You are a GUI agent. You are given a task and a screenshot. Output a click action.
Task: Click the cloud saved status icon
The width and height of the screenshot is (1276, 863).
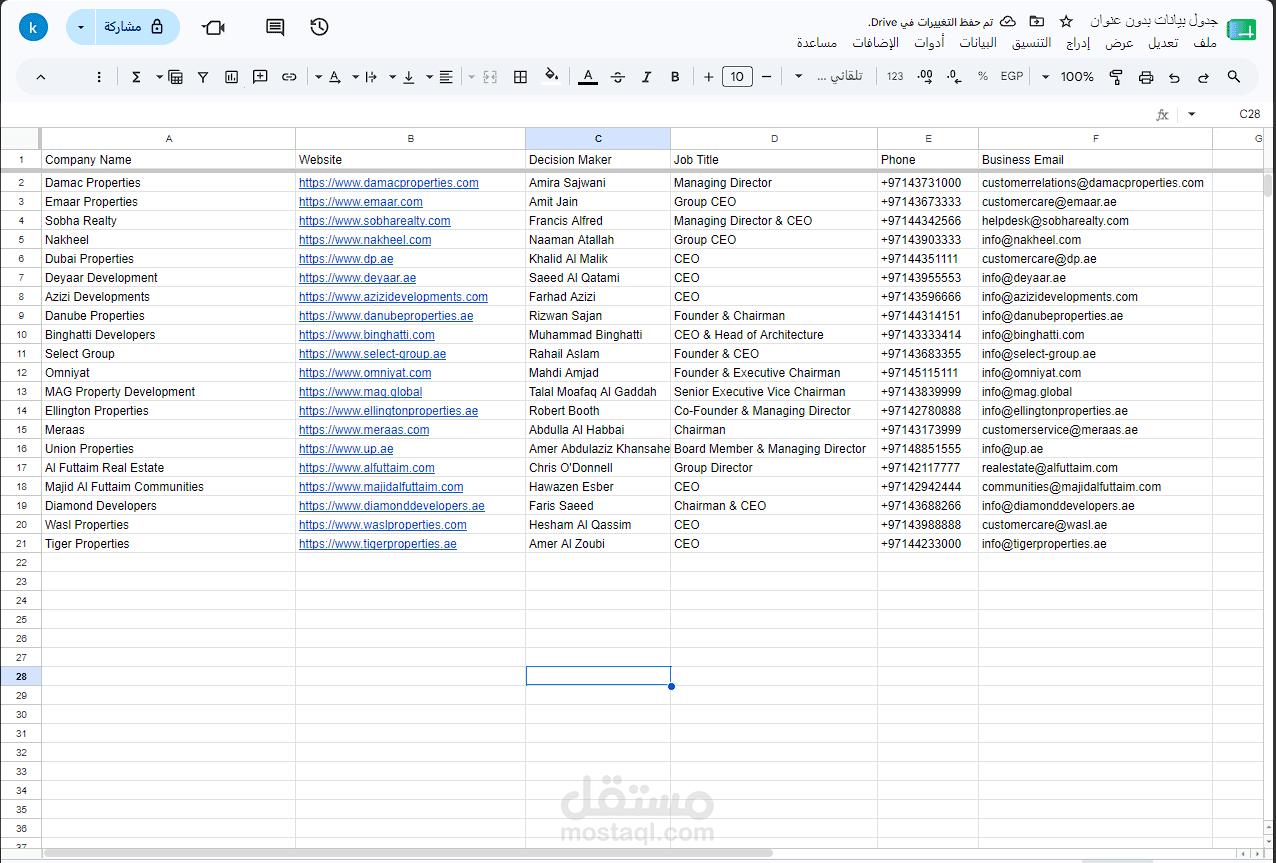[1008, 21]
